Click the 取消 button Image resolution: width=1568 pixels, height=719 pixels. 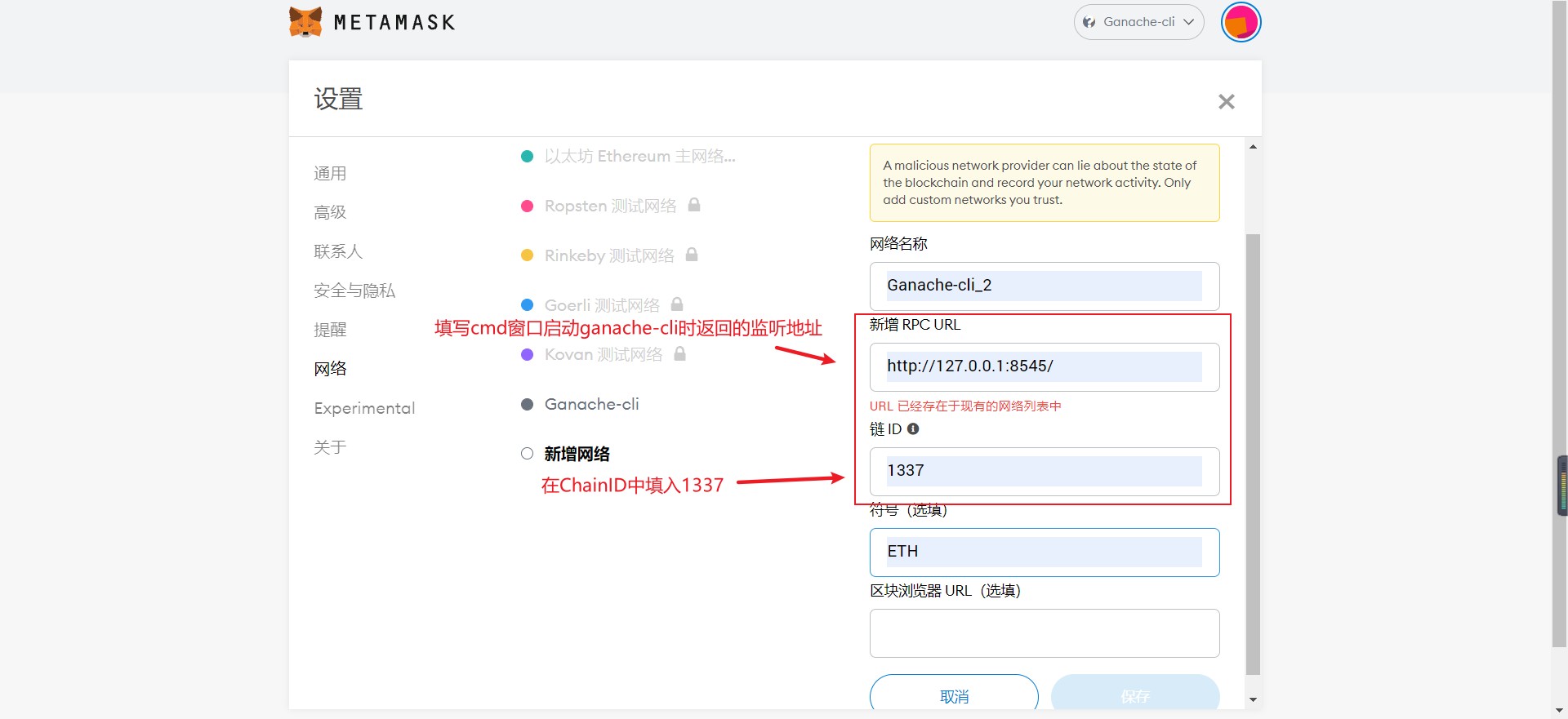point(954,693)
